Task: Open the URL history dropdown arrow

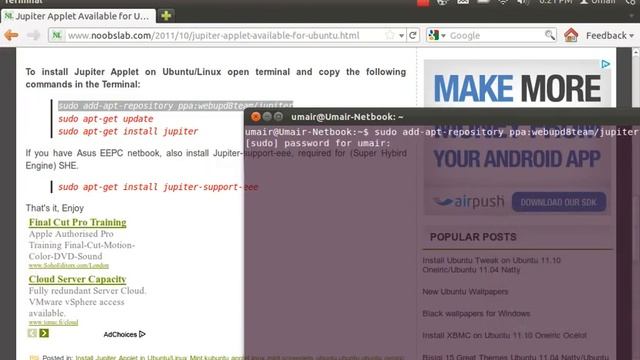Action: (402, 36)
